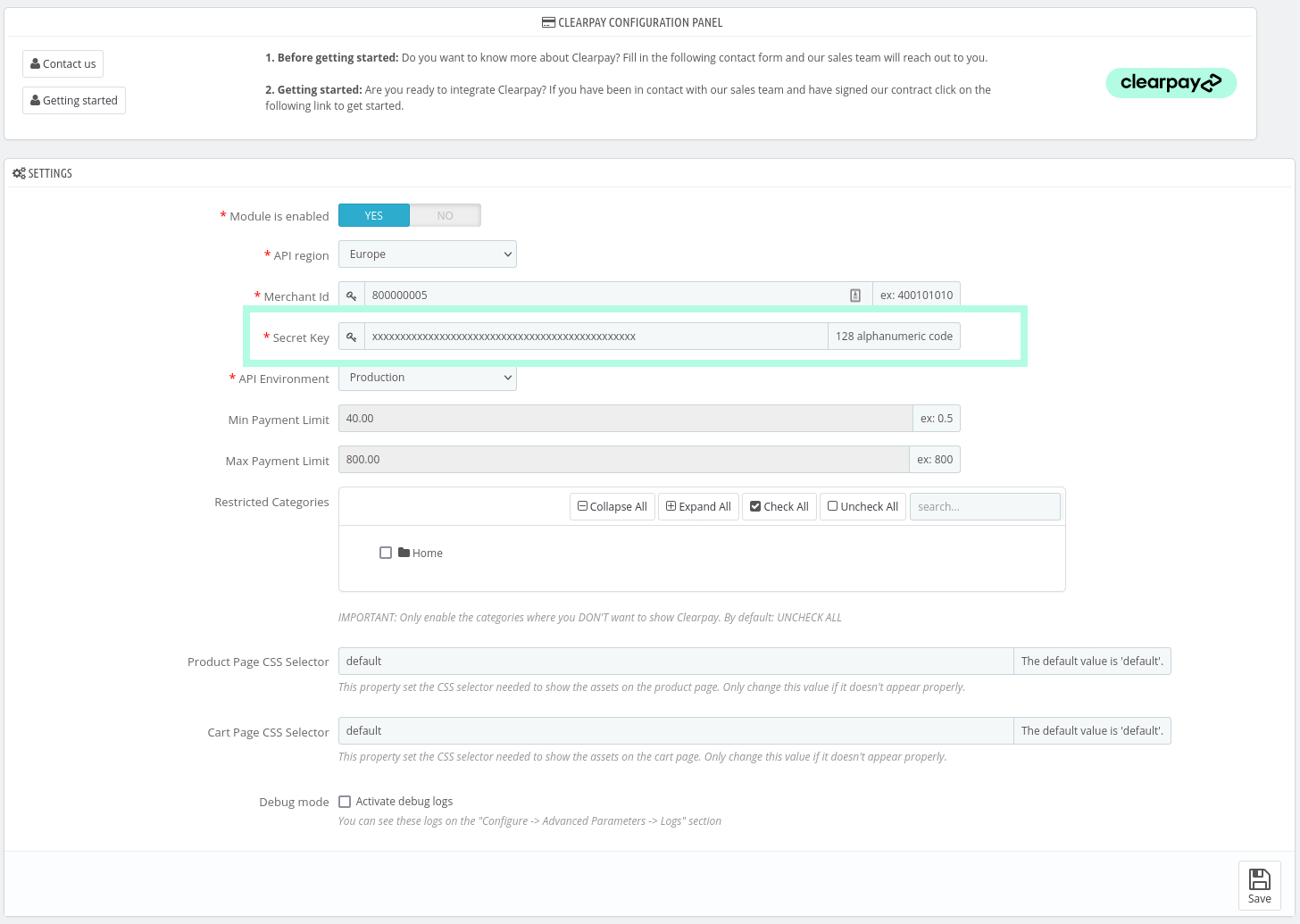
Task: Click the Min Payment Limit field
Action: 626,419
